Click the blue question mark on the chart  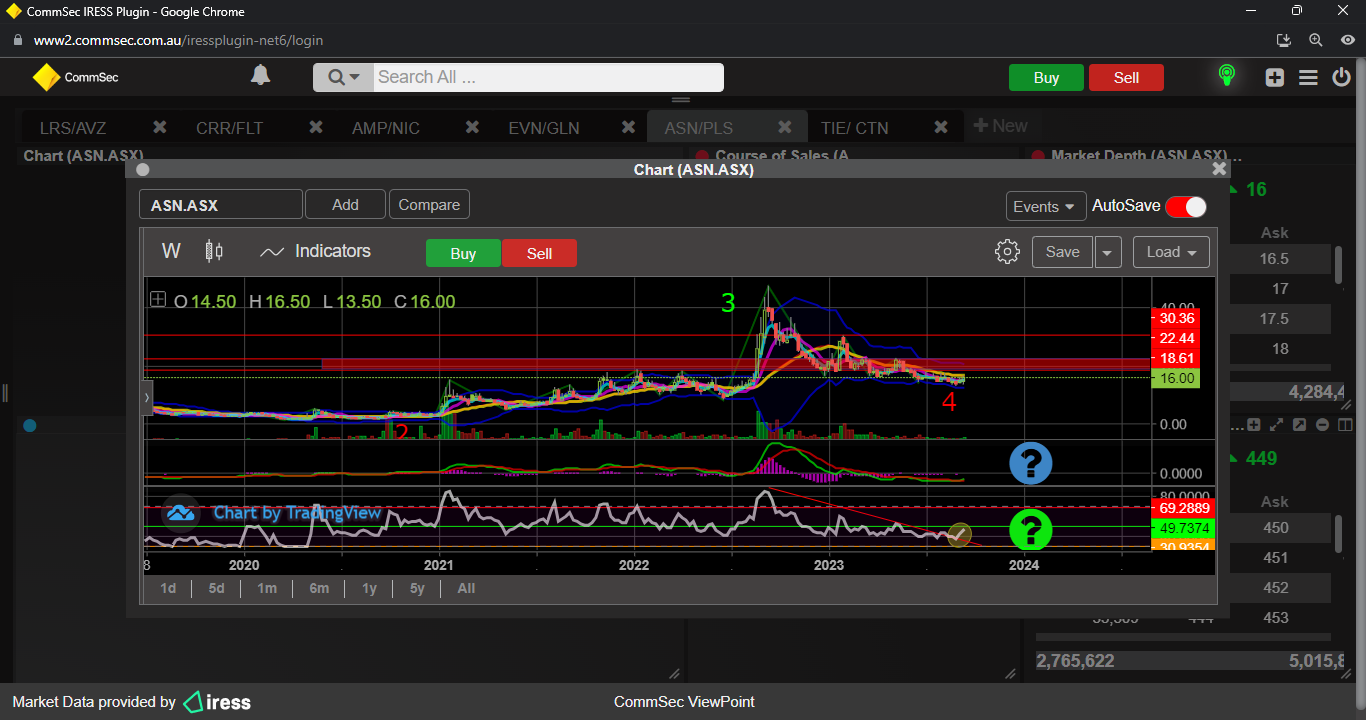tap(1030, 464)
